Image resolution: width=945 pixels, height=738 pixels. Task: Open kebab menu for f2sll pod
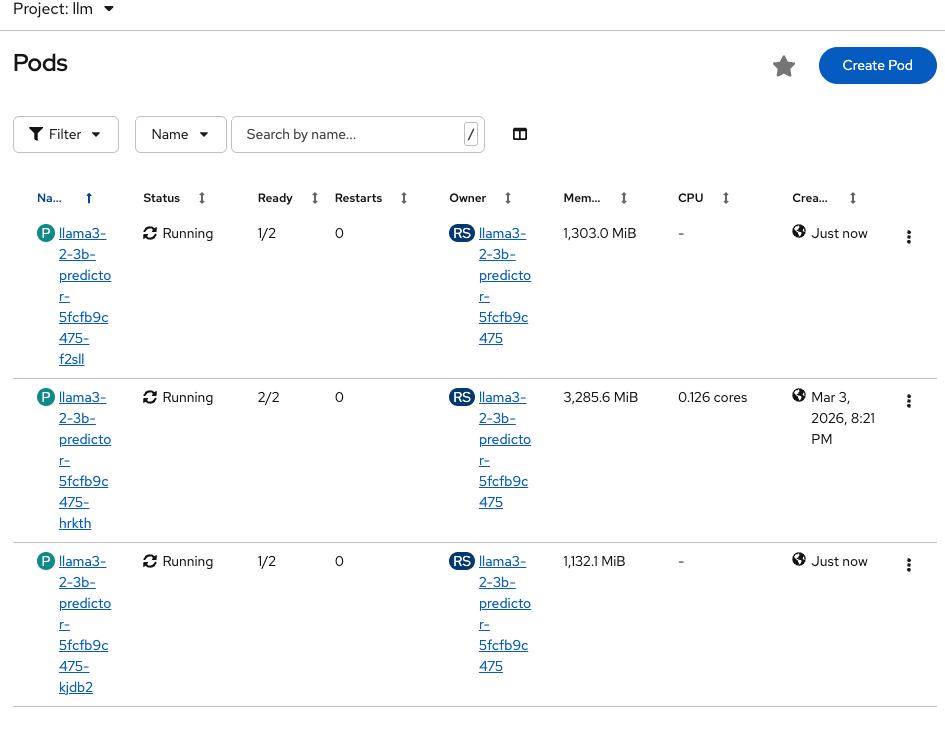908,237
